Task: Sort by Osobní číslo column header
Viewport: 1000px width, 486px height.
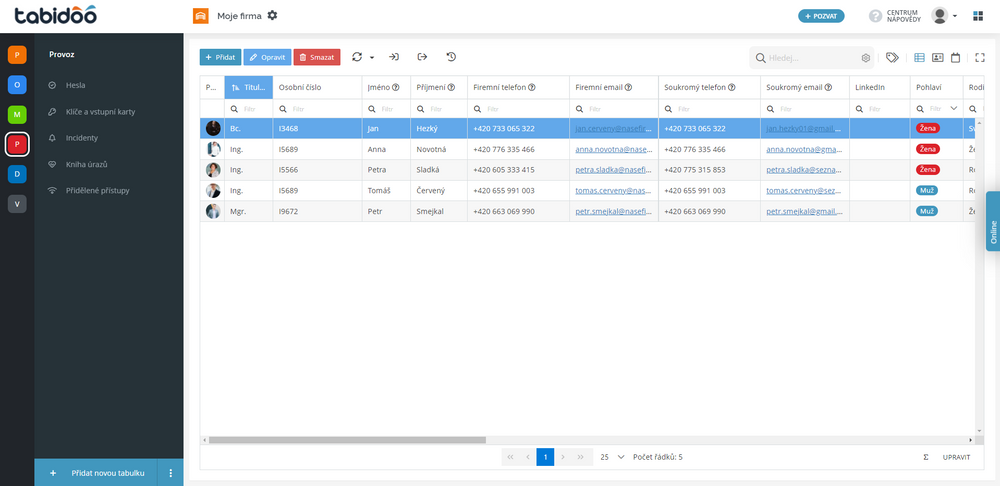Action: pyautogui.click(x=317, y=87)
